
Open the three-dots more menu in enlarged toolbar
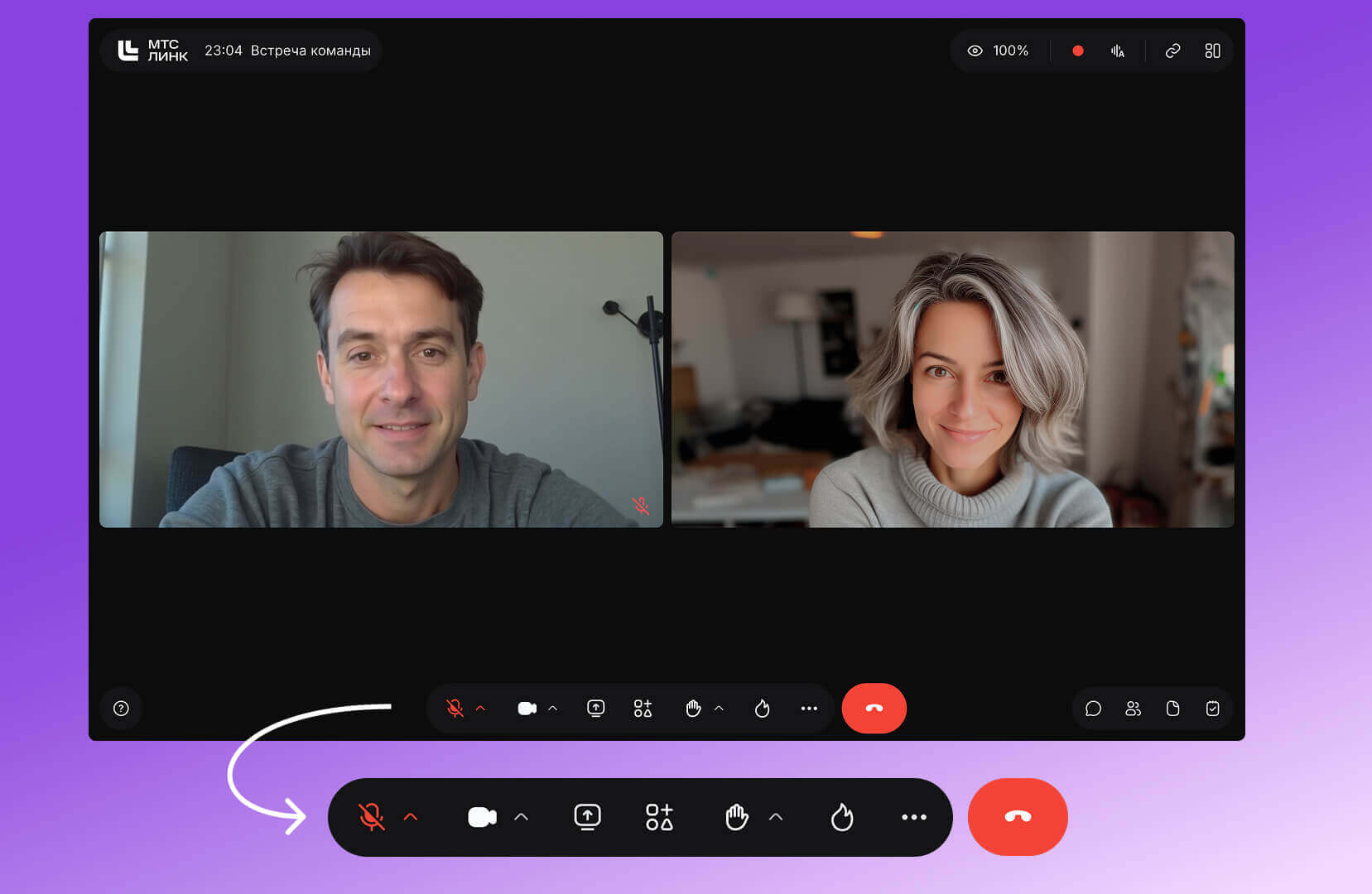coord(913,817)
